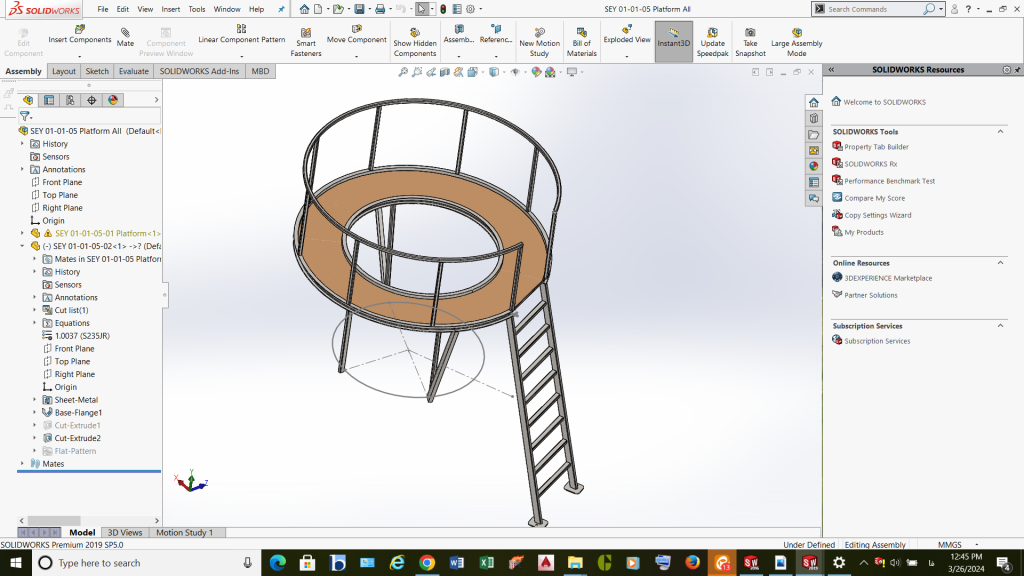The image size is (1024, 576).
Task: Switch to the Evaluate tab
Action: point(133,72)
